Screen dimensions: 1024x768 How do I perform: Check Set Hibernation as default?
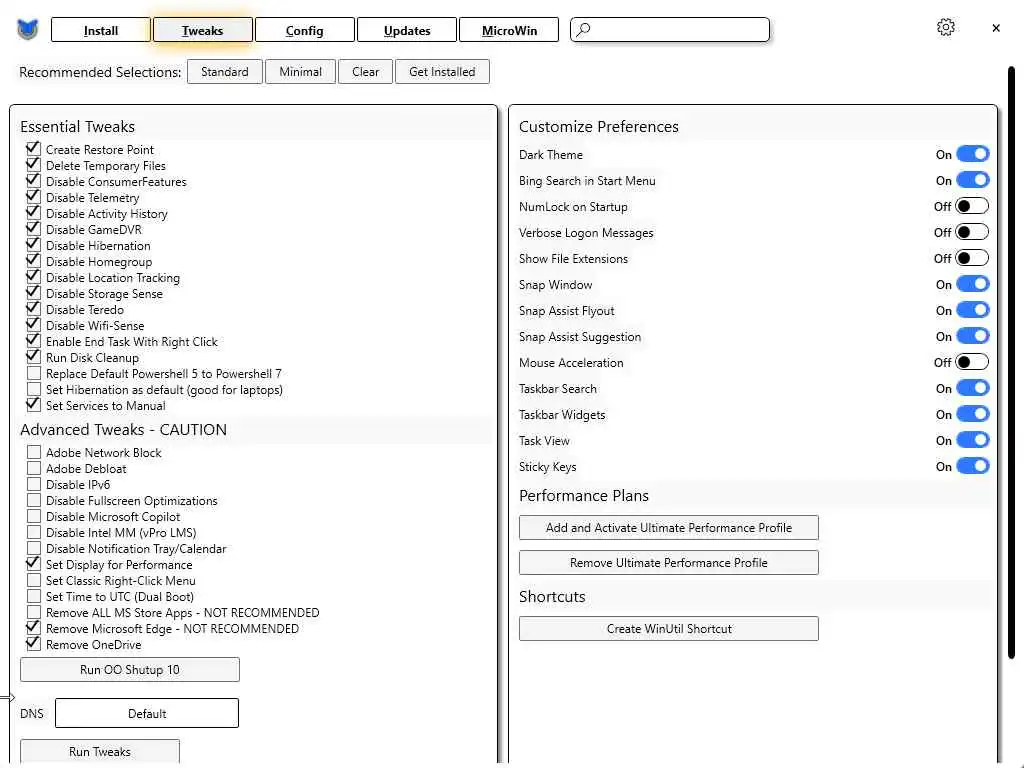[33, 389]
